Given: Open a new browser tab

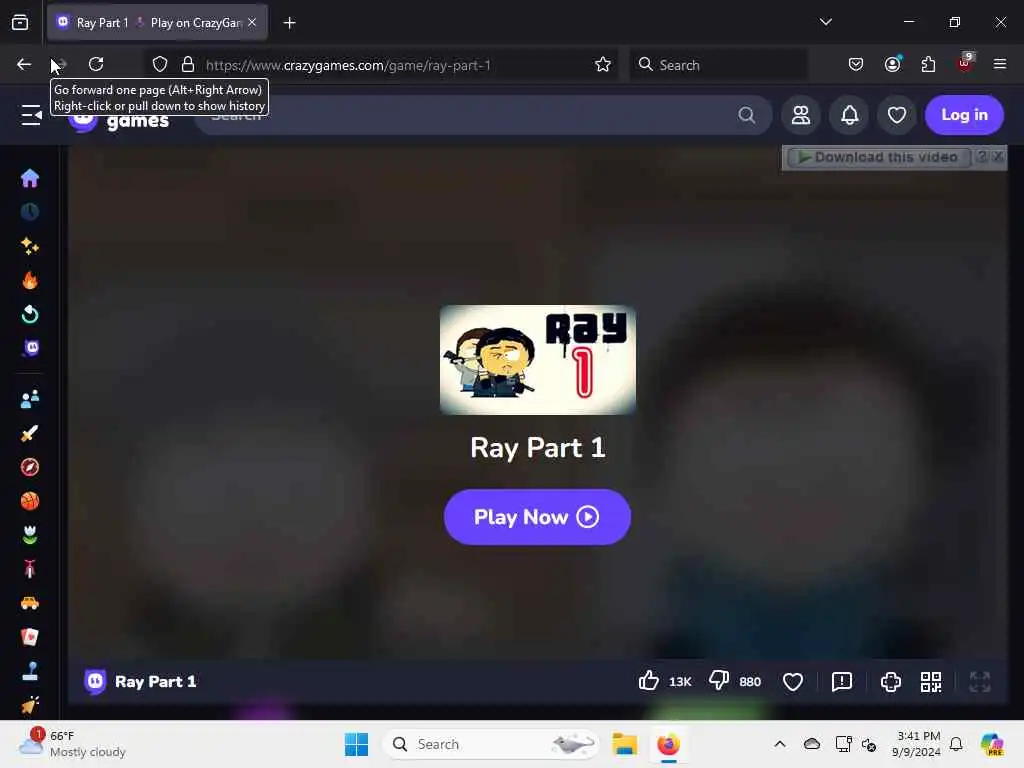Looking at the screenshot, I should point(289,23).
